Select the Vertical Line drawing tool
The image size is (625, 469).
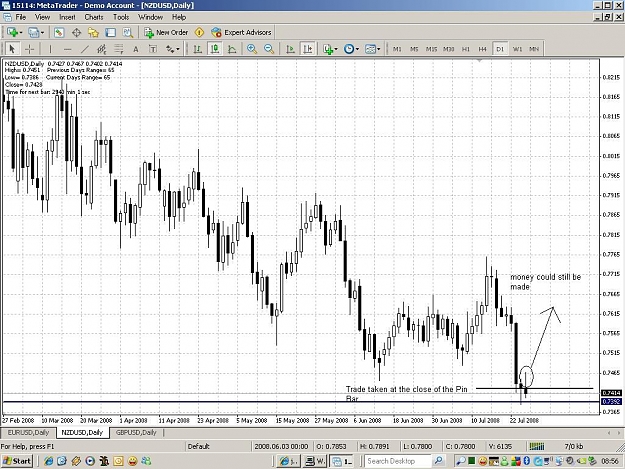(x=50, y=49)
